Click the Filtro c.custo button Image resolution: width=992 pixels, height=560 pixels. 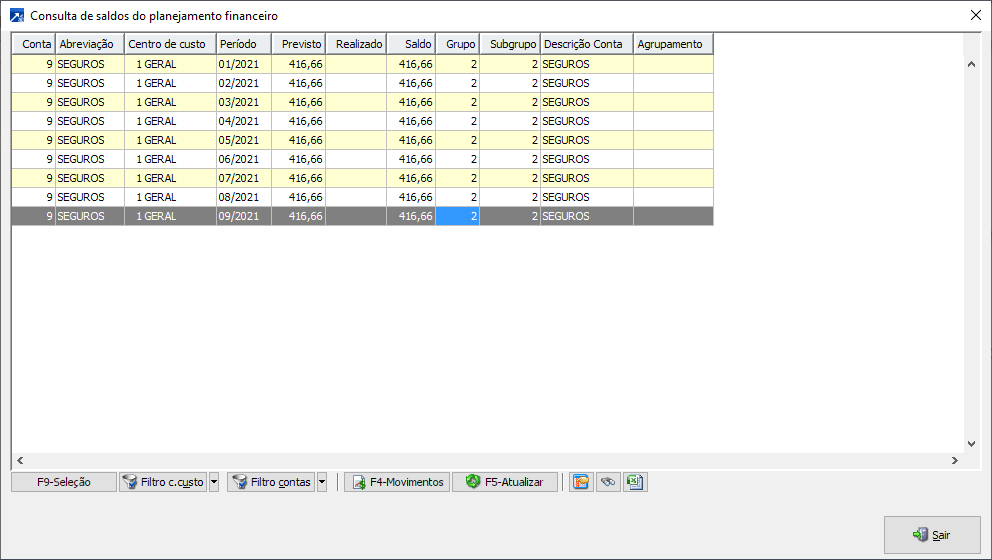point(162,482)
